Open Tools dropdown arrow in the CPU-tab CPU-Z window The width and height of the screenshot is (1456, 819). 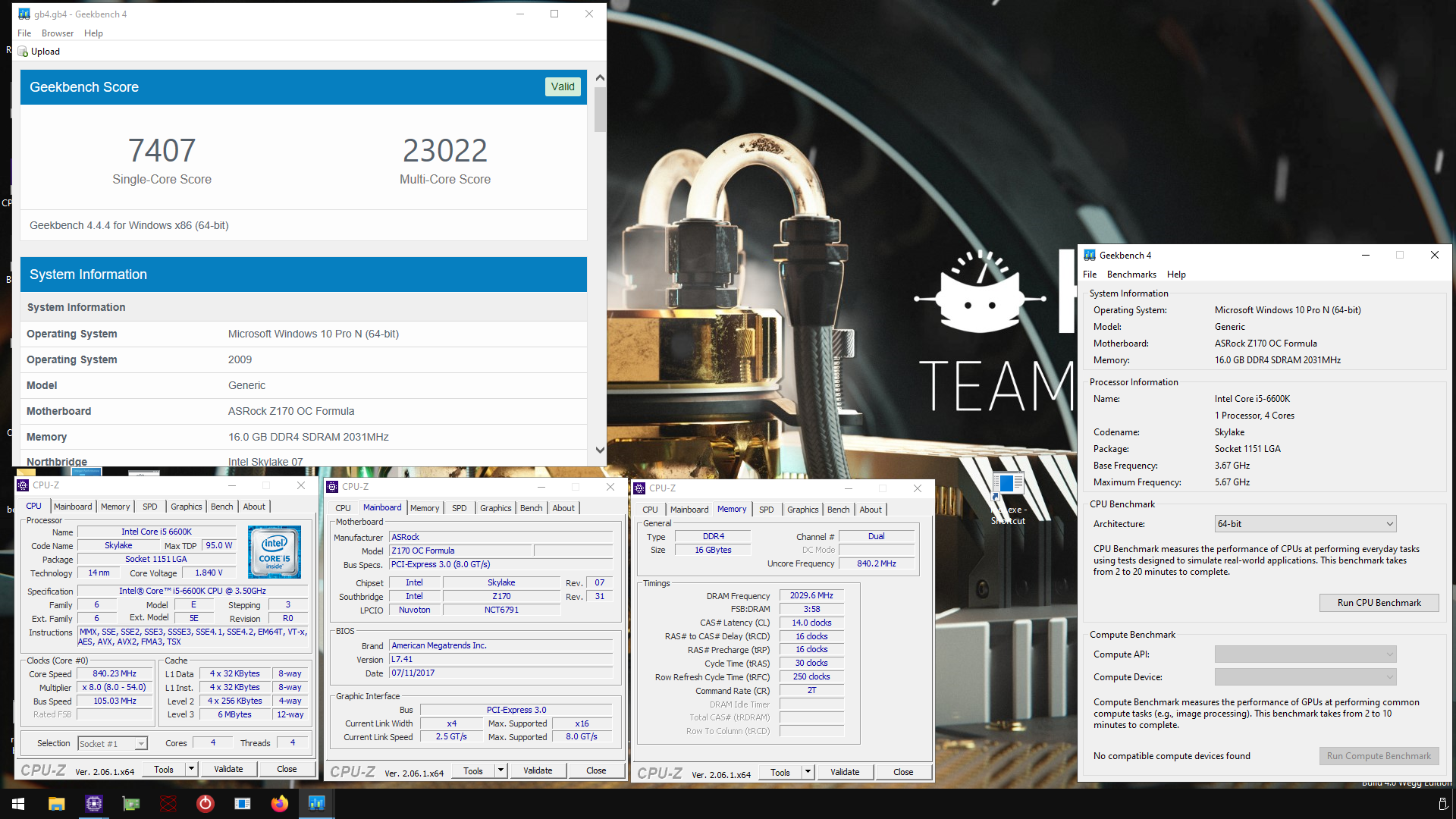pos(191,769)
